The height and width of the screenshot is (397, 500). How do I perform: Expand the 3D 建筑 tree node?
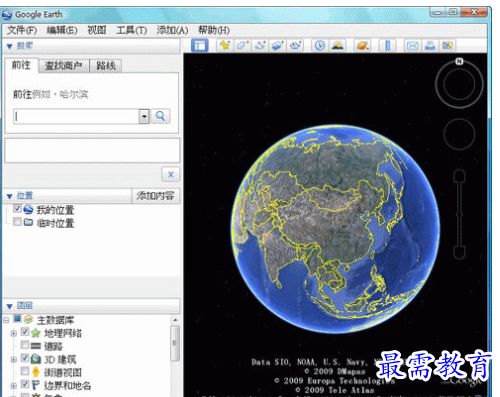pyautogui.click(x=14, y=360)
